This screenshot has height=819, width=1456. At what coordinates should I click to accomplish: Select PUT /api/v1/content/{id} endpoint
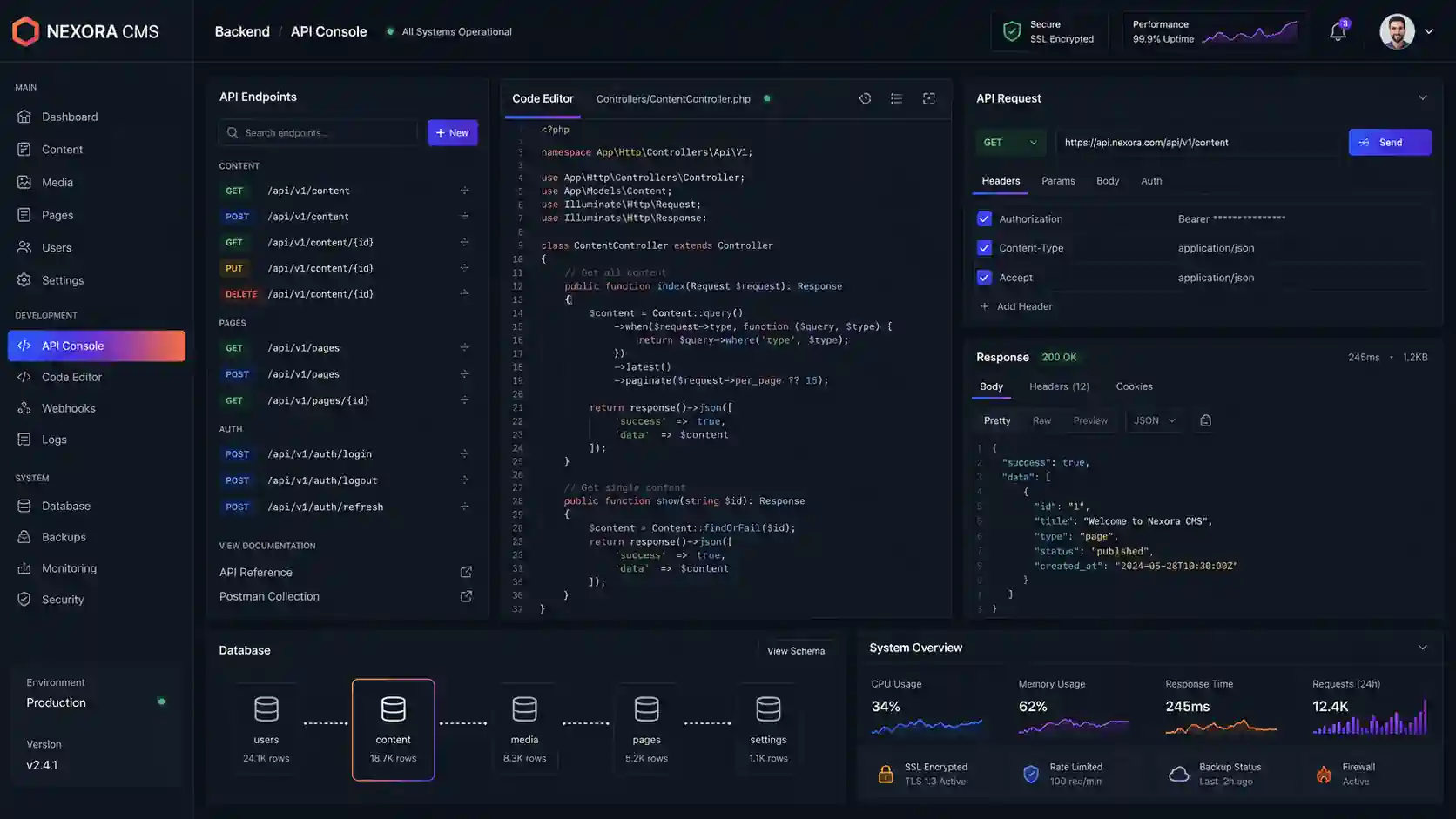(347, 268)
